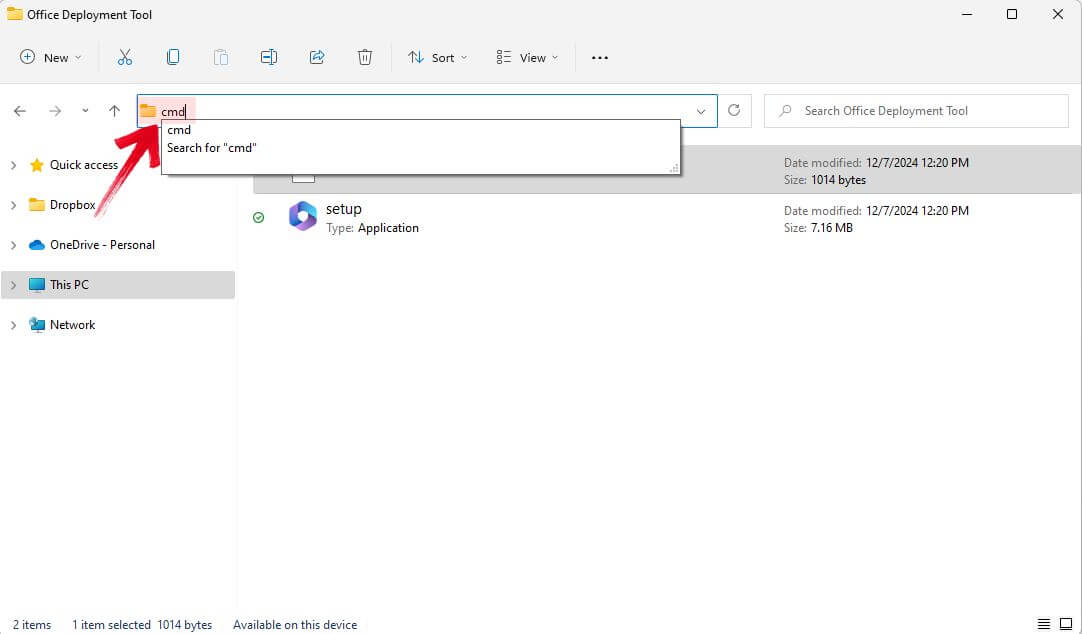Viewport: 1082px width, 634px height.
Task: Click the address bar containing cmd
Action: tap(427, 111)
